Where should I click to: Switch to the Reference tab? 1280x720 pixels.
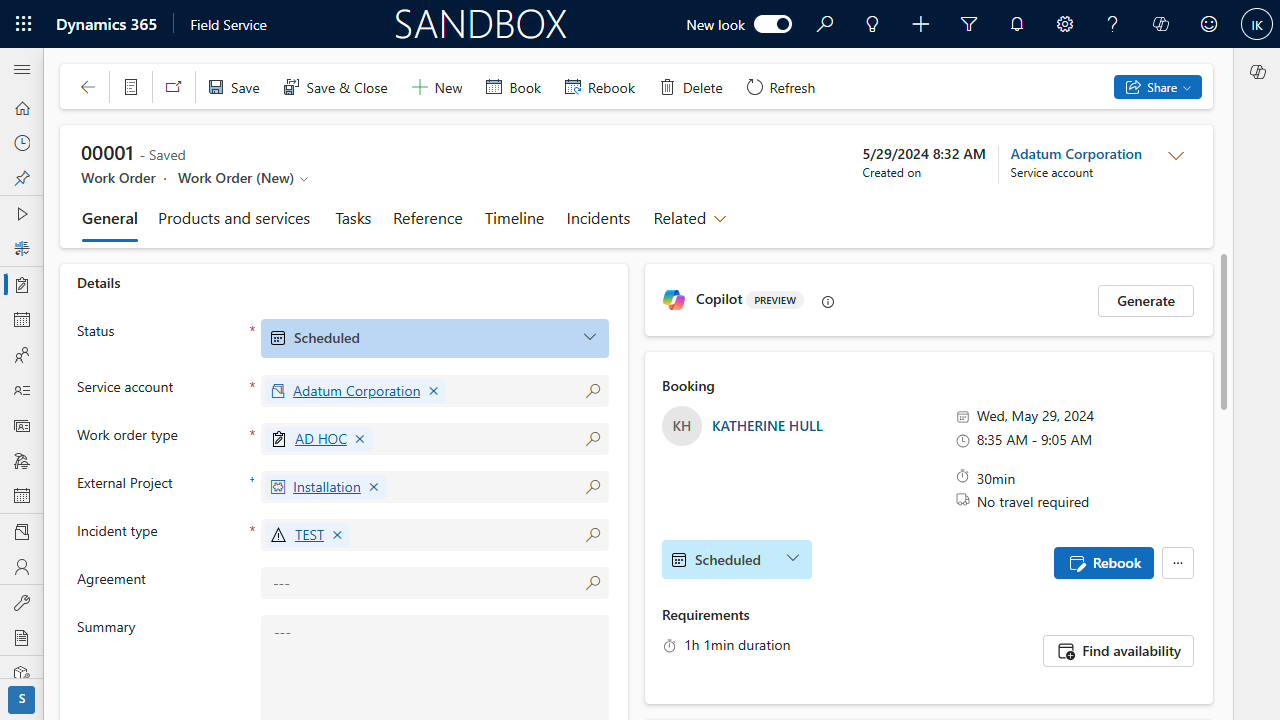click(428, 218)
